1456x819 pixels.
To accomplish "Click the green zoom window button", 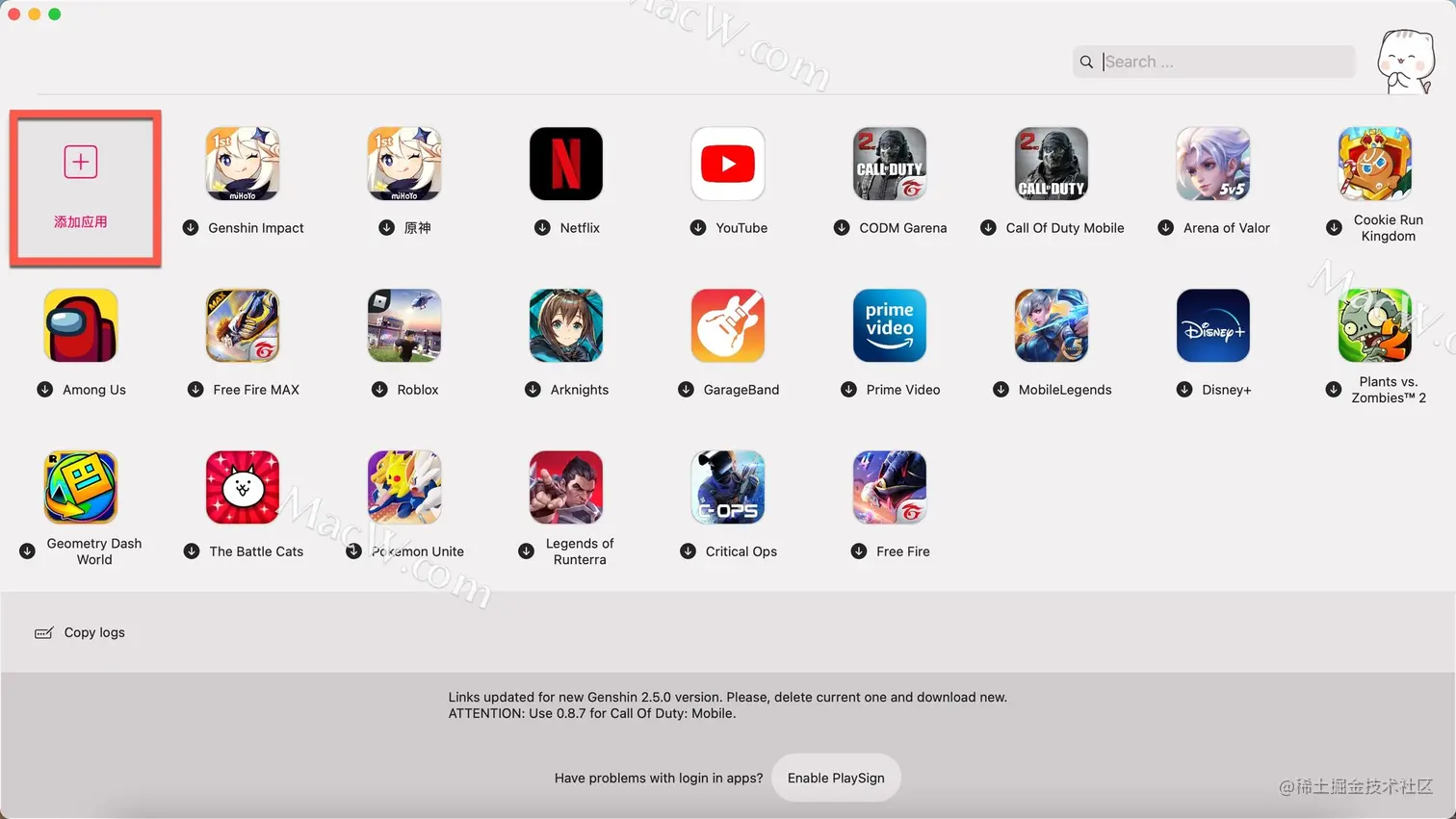I will coord(54,13).
